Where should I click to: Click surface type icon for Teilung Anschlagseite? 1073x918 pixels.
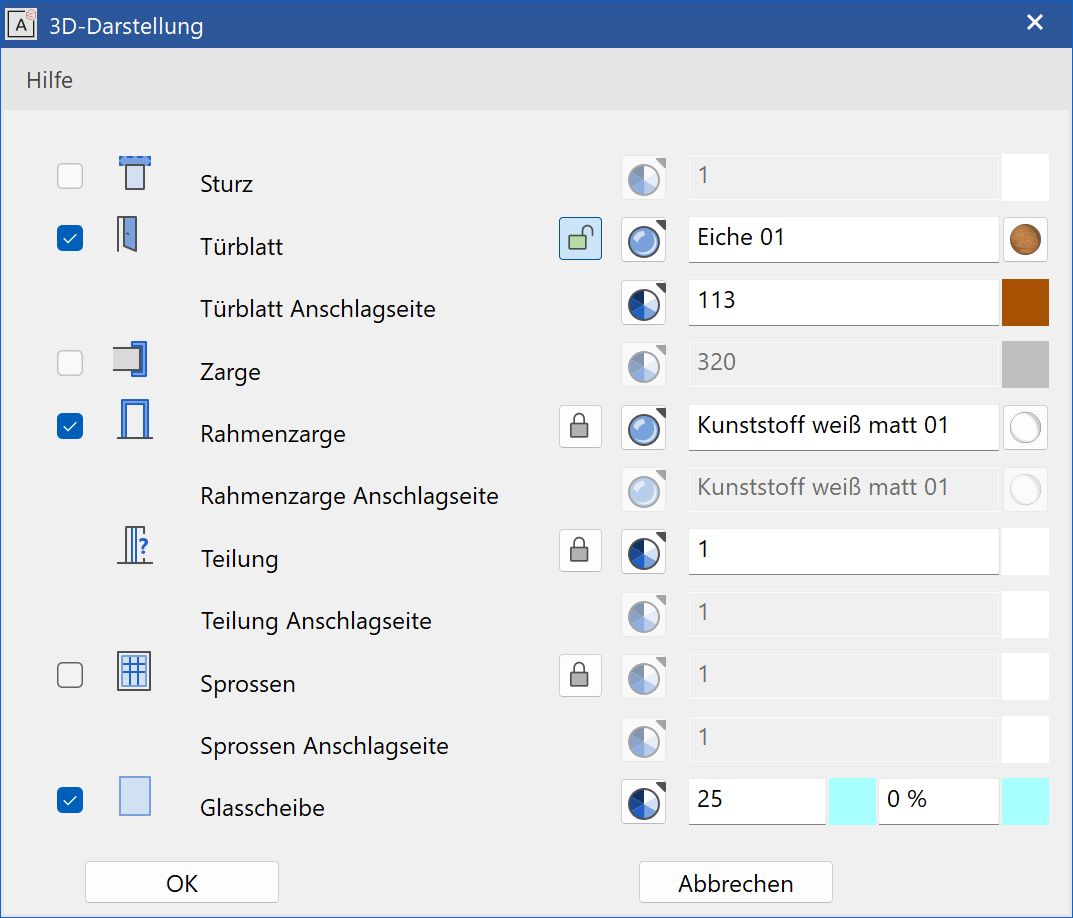click(644, 615)
